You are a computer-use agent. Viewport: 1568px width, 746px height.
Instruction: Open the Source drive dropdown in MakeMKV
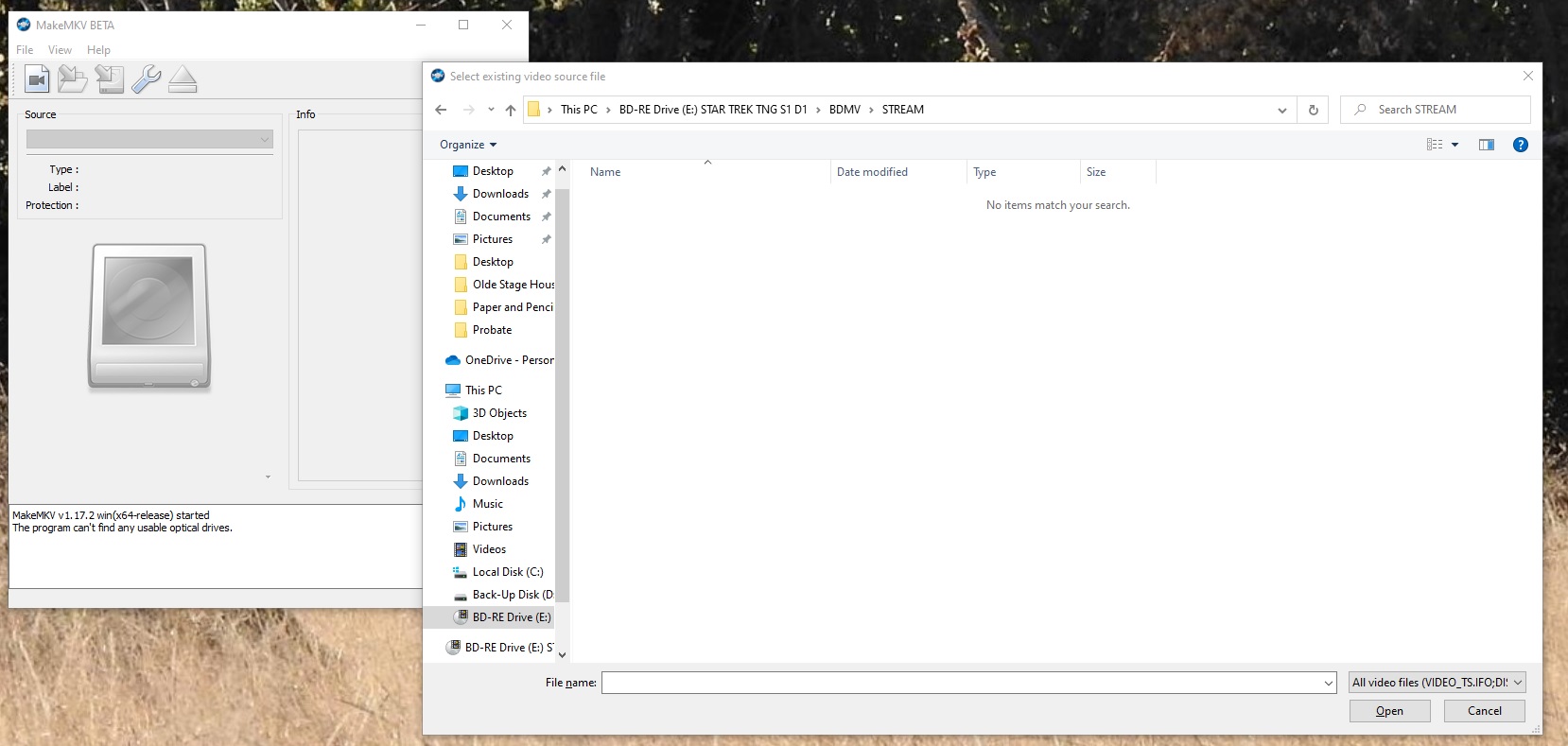149,140
